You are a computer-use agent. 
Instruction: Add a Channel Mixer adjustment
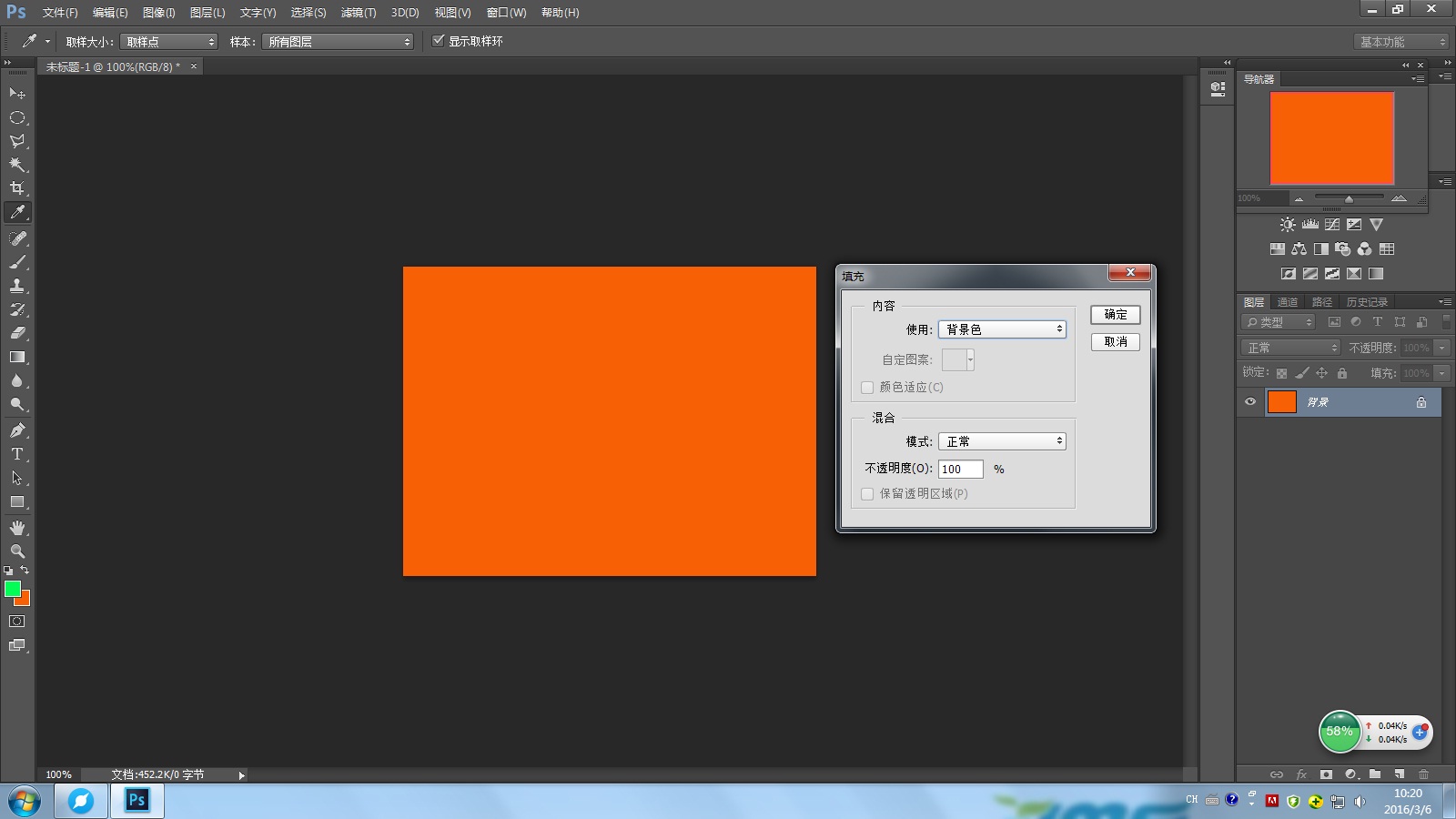(x=1365, y=248)
